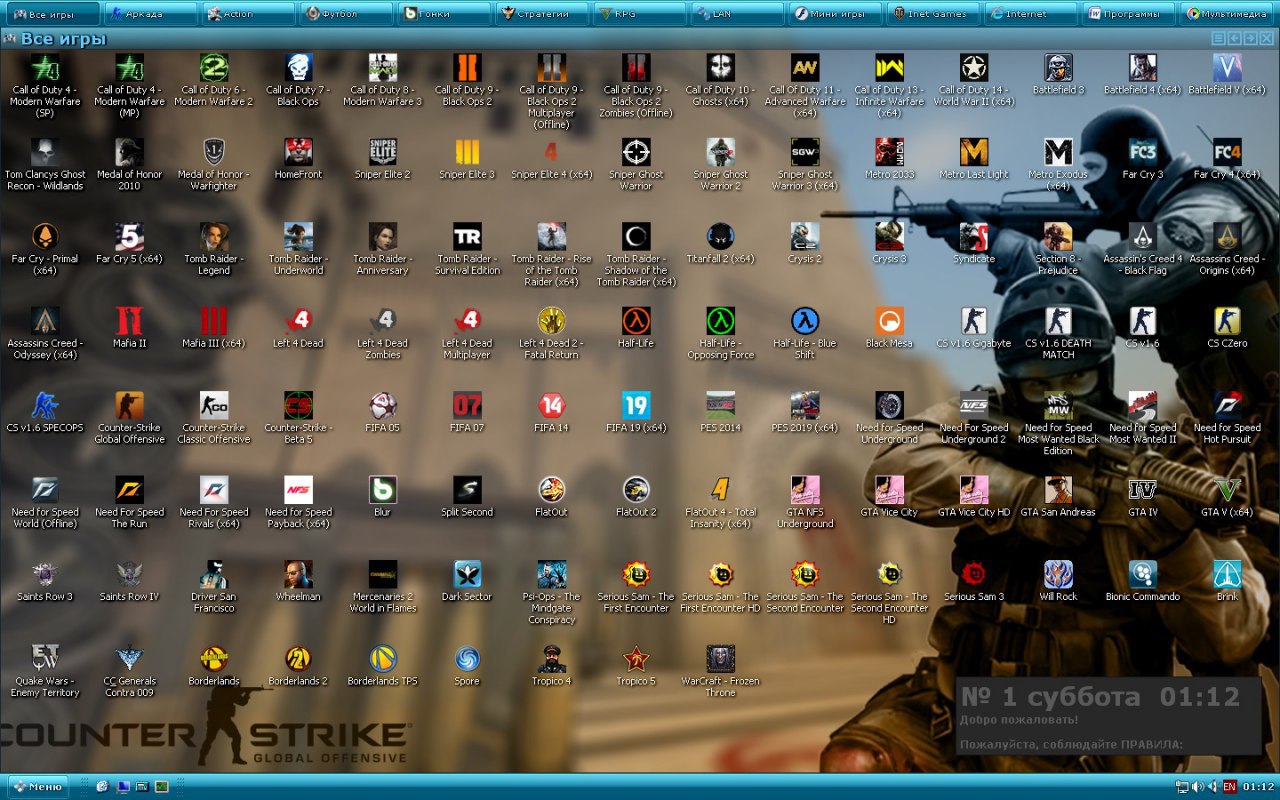Viewport: 1280px width, 800px height.
Task: Select the Все игры tab
Action: pos(51,14)
